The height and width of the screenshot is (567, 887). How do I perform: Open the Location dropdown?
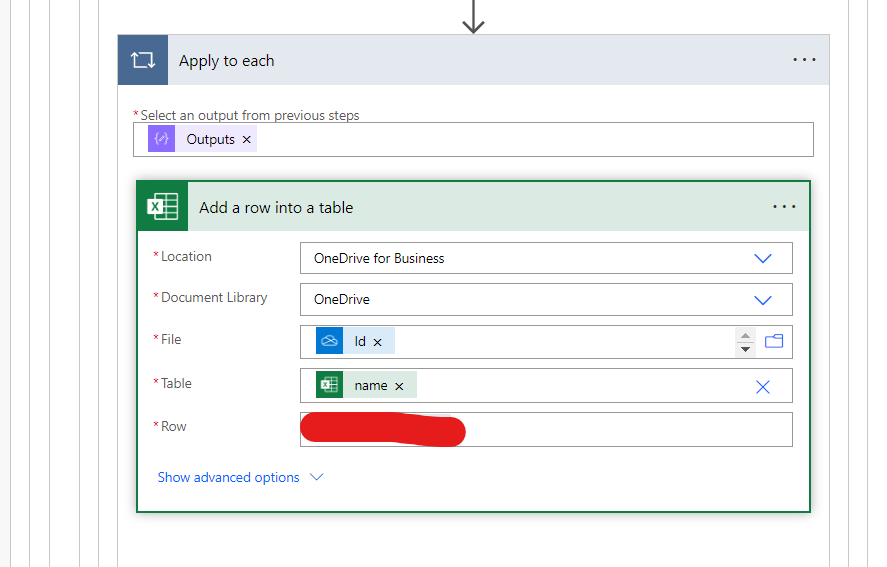tap(762, 258)
